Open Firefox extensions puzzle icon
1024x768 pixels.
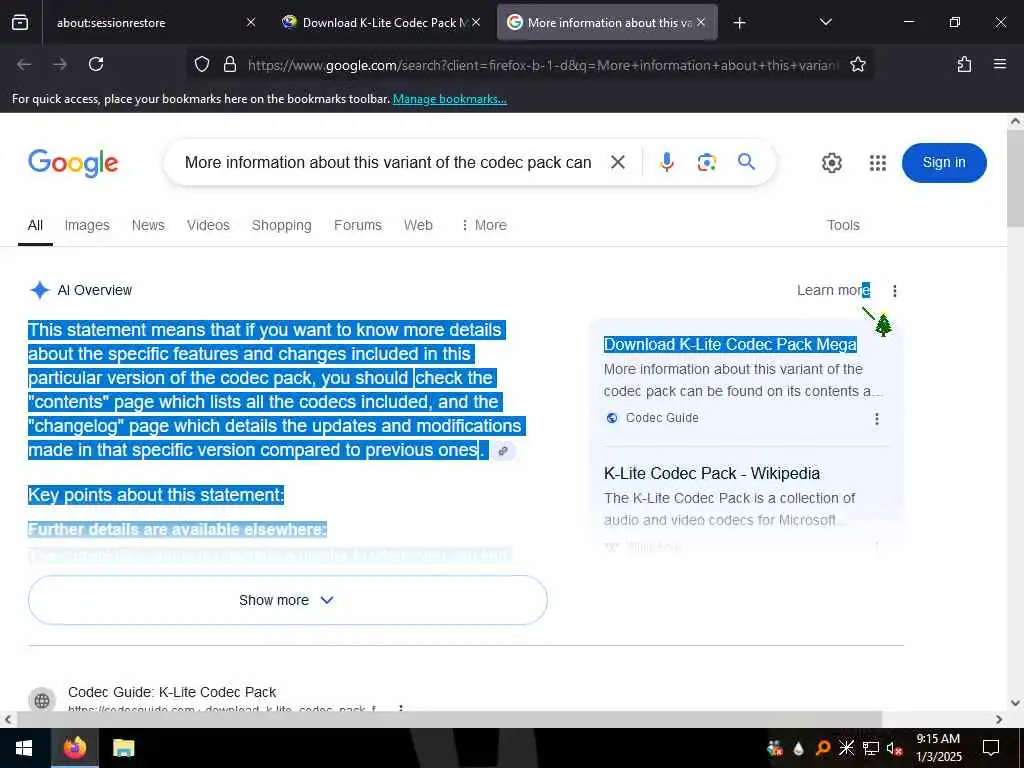(x=964, y=64)
